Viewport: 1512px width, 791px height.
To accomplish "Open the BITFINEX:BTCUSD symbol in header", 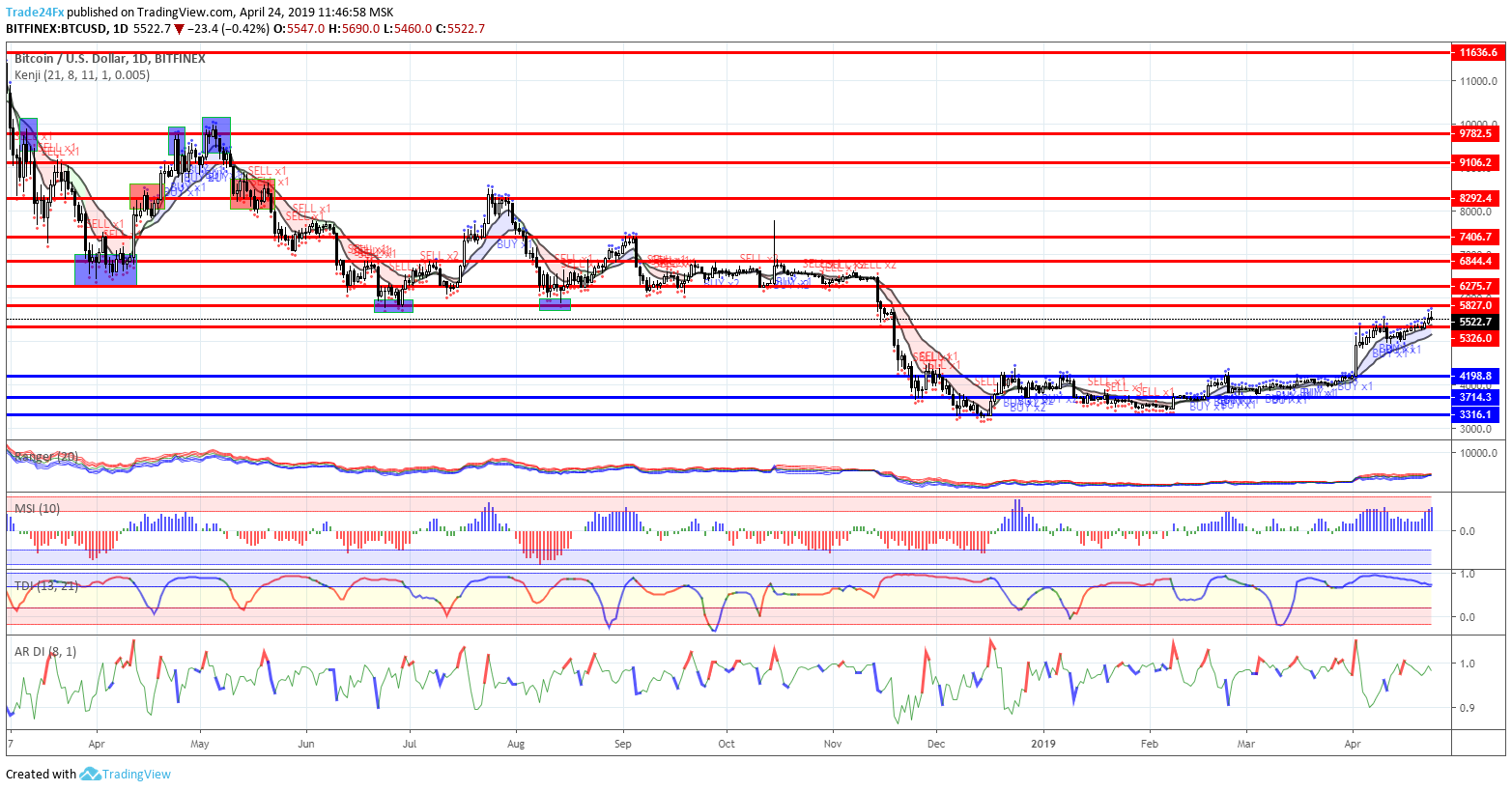I will 57,29.
